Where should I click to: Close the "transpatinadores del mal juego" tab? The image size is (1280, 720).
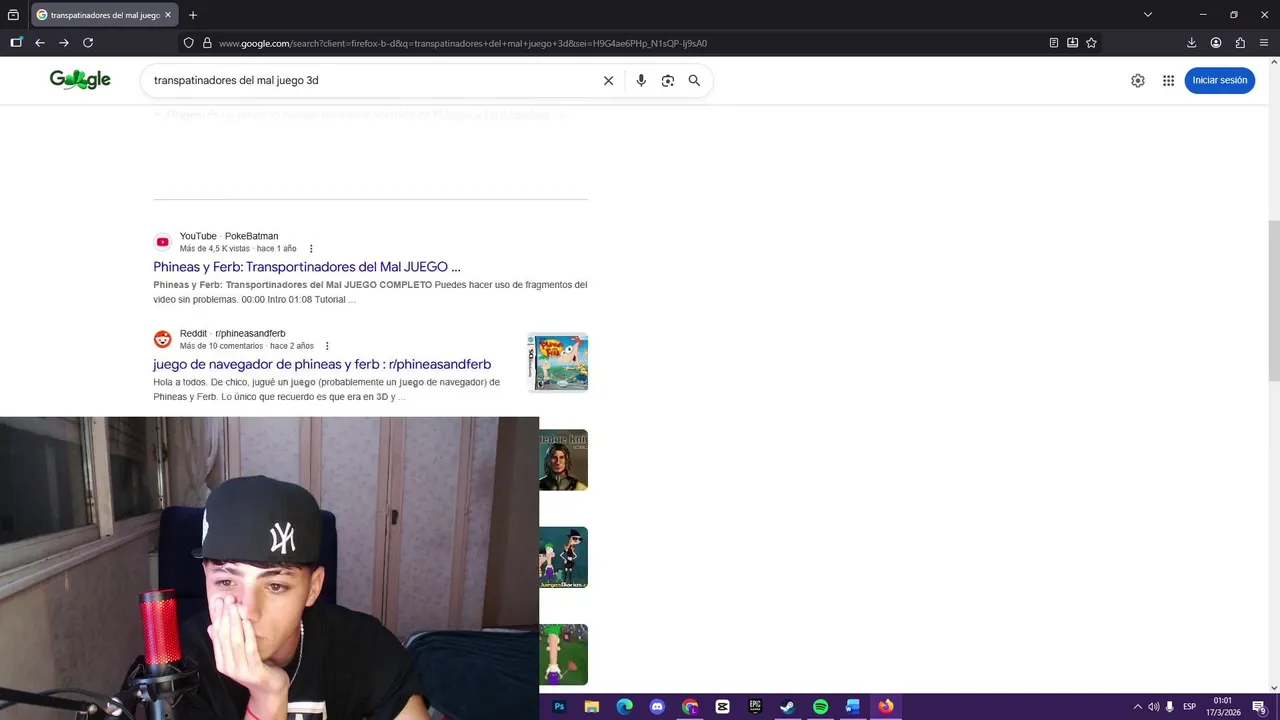tap(168, 15)
